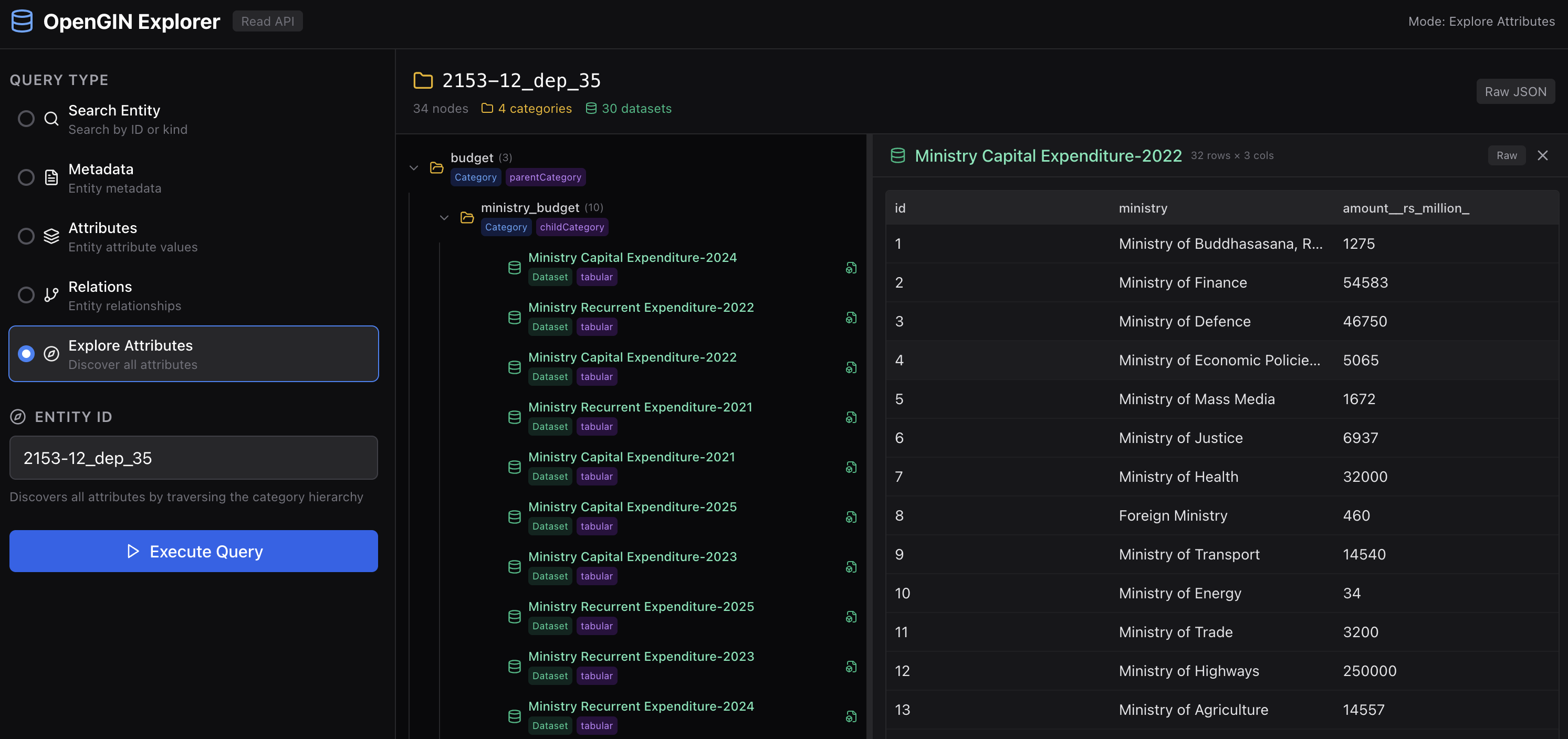This screenshot has width=1568, height=739.
Task: Open Ministry Recurrent Expenditure-2021 dataset
Action: tap(640, 407)
